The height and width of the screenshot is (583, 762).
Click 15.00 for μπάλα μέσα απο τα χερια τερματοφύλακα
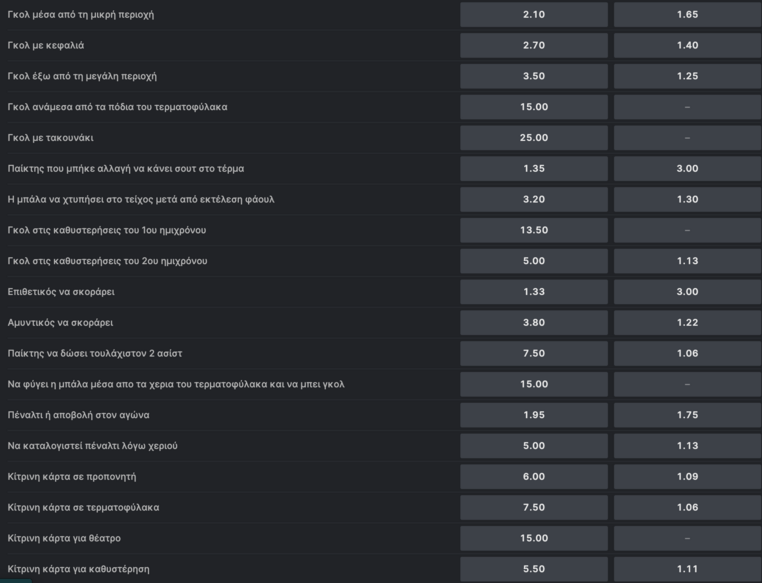click(x=534, y=384)
